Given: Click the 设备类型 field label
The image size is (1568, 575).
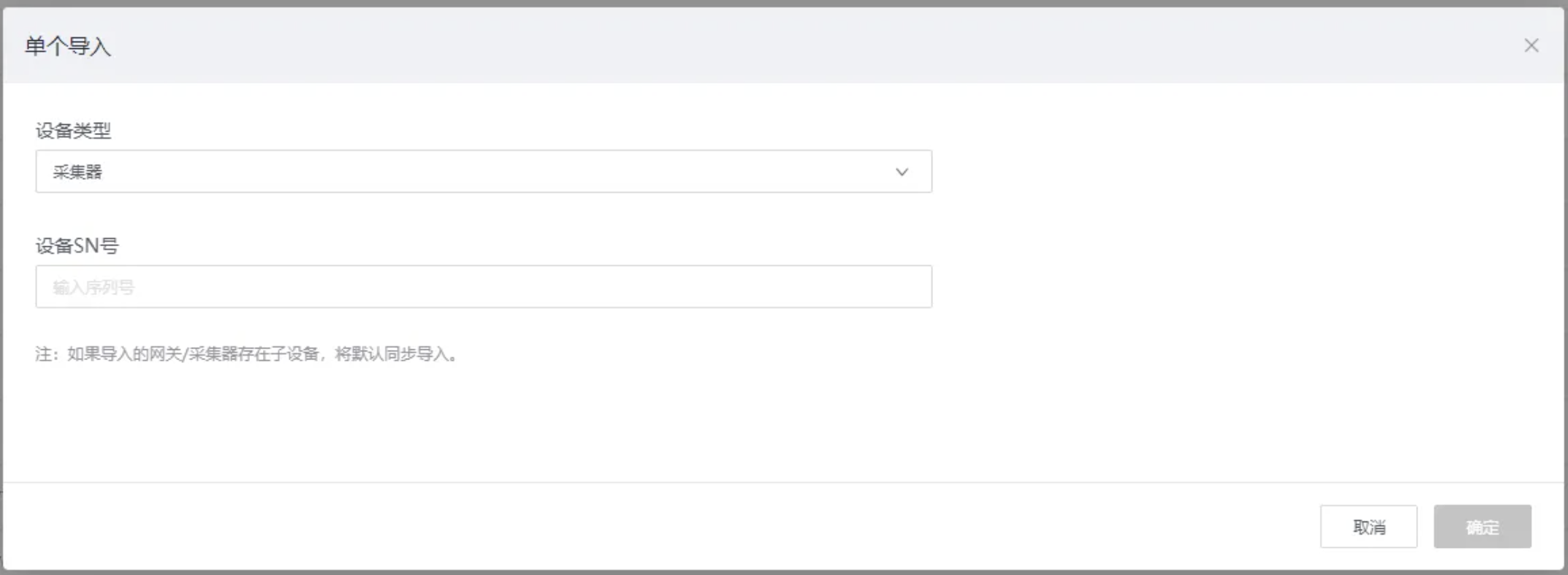Looking at the screenshot, I should coord(73,131).
